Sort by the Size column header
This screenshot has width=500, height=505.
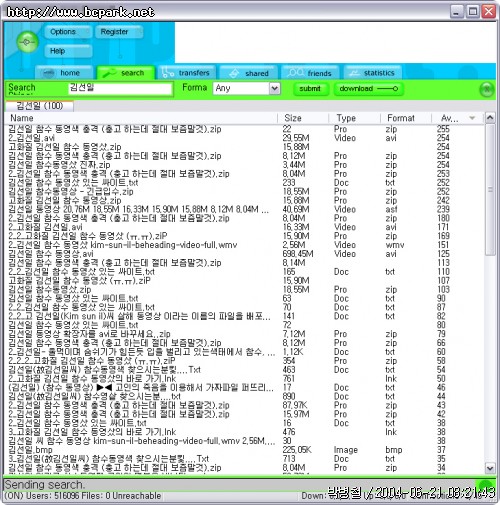303,118
